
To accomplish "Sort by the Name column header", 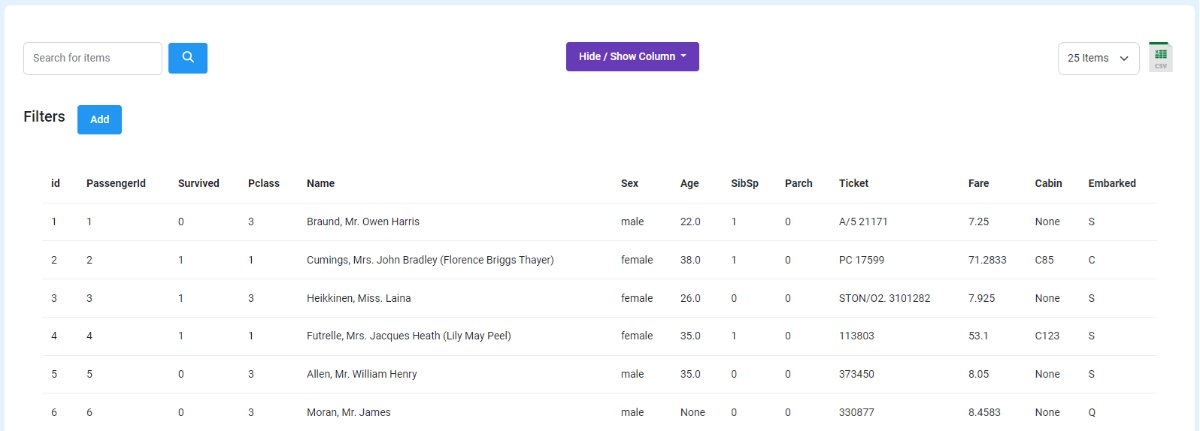I will pos(321,183).
